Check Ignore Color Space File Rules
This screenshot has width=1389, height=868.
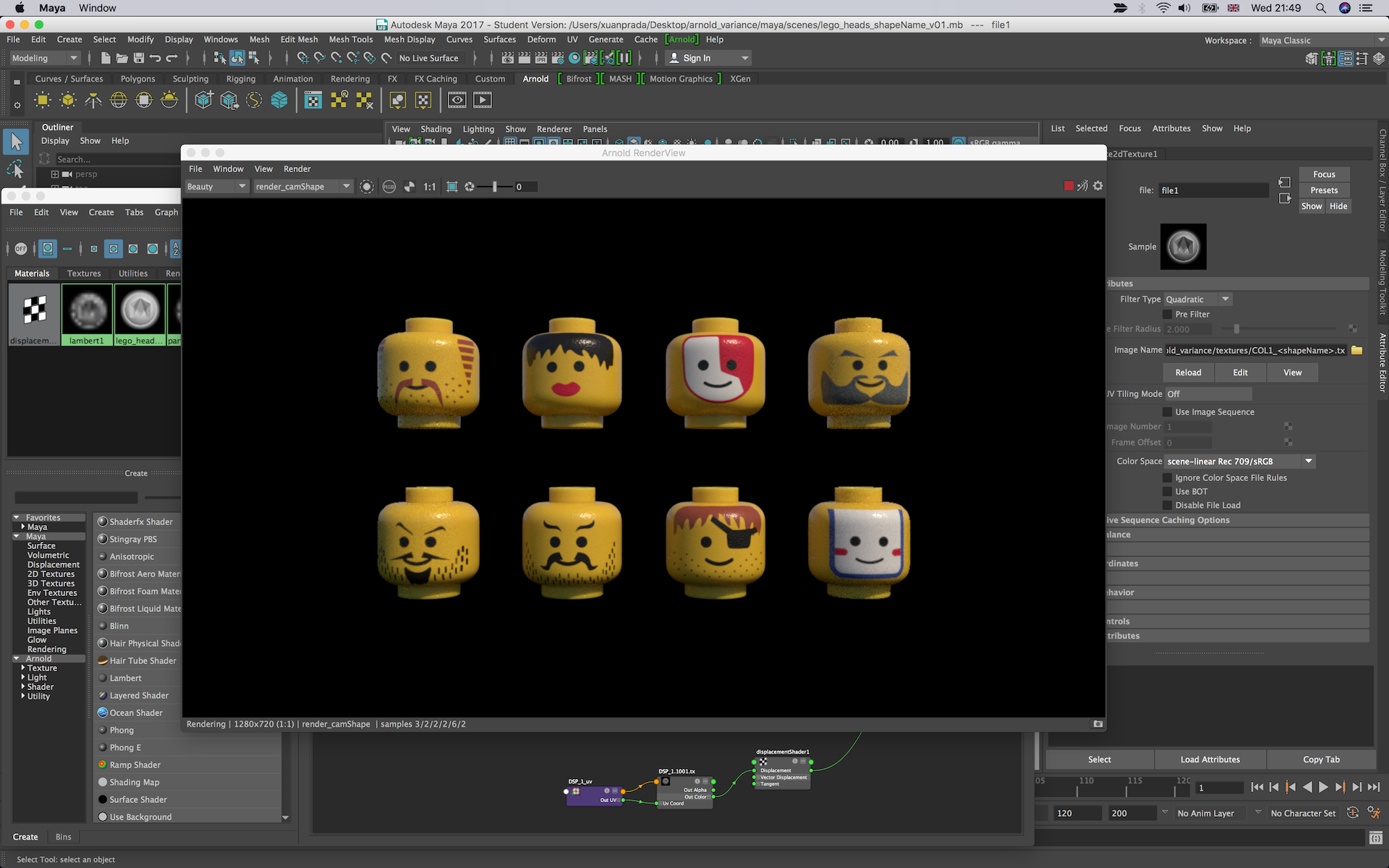click(x=1167, y=477)
